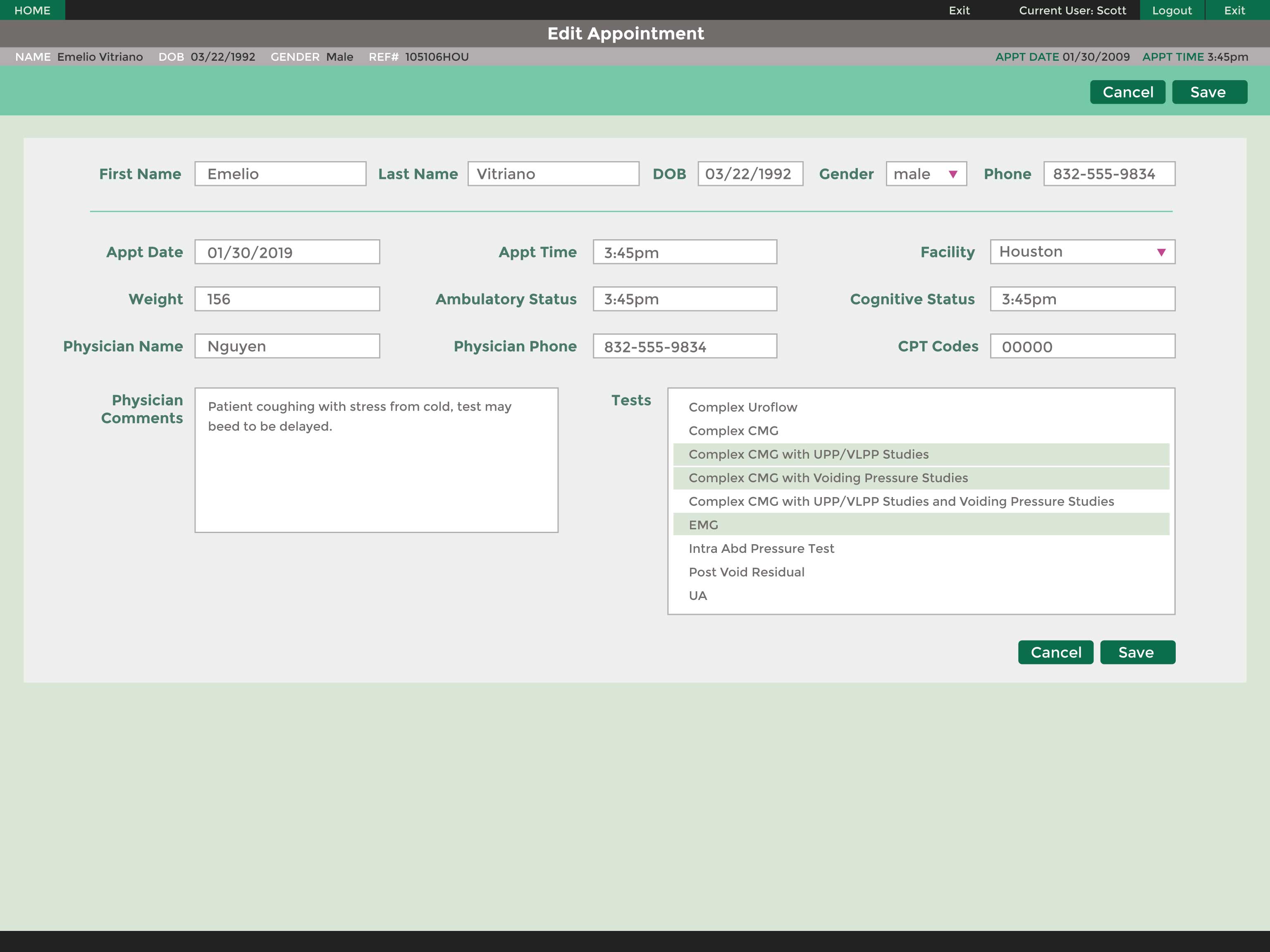Expand the Gender dropdown arrow
This screenshot has width=1270, height=952.
953,174
